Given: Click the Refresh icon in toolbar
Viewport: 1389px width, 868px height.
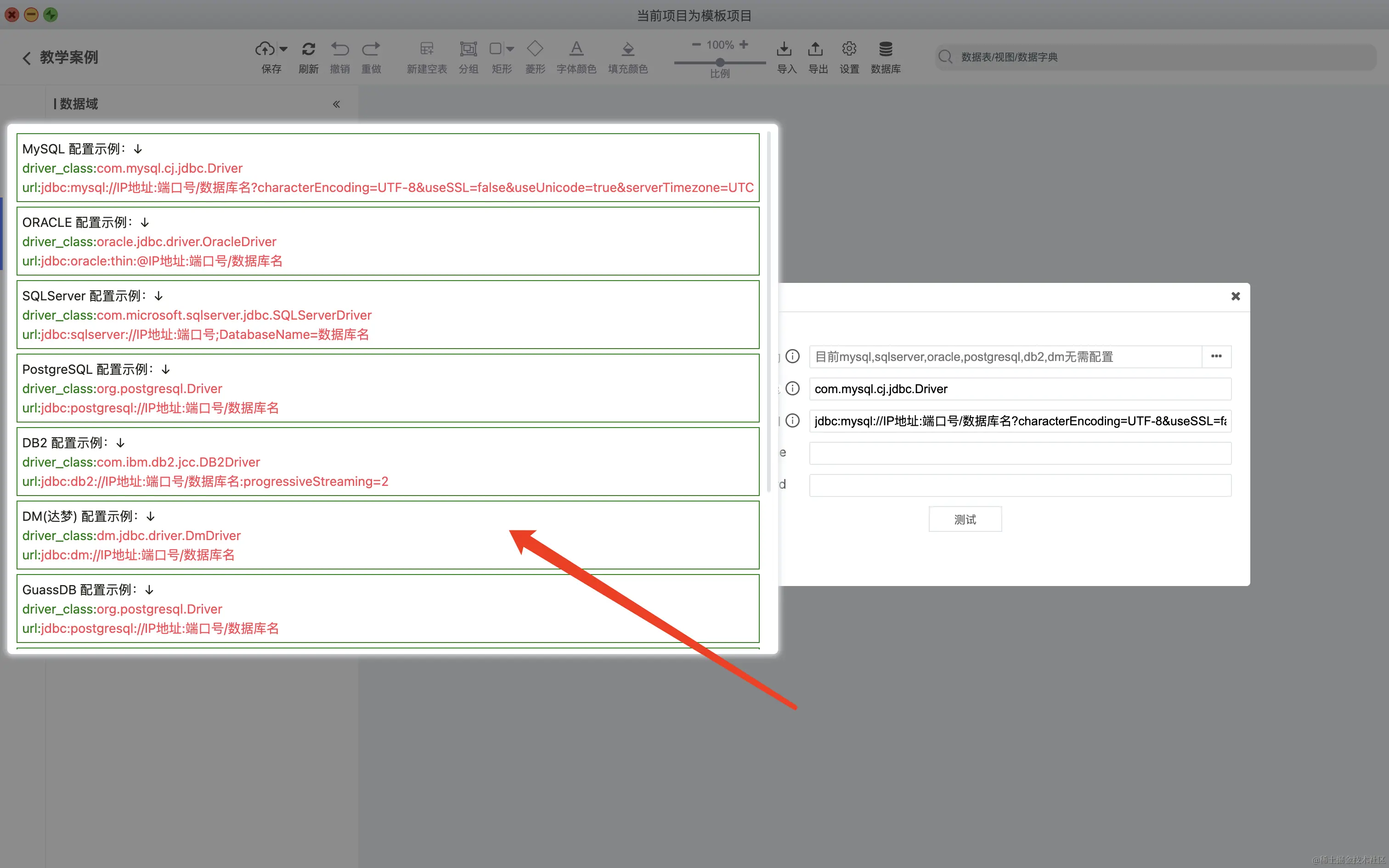Looking at the screenshot, I should tap(308, 50).
